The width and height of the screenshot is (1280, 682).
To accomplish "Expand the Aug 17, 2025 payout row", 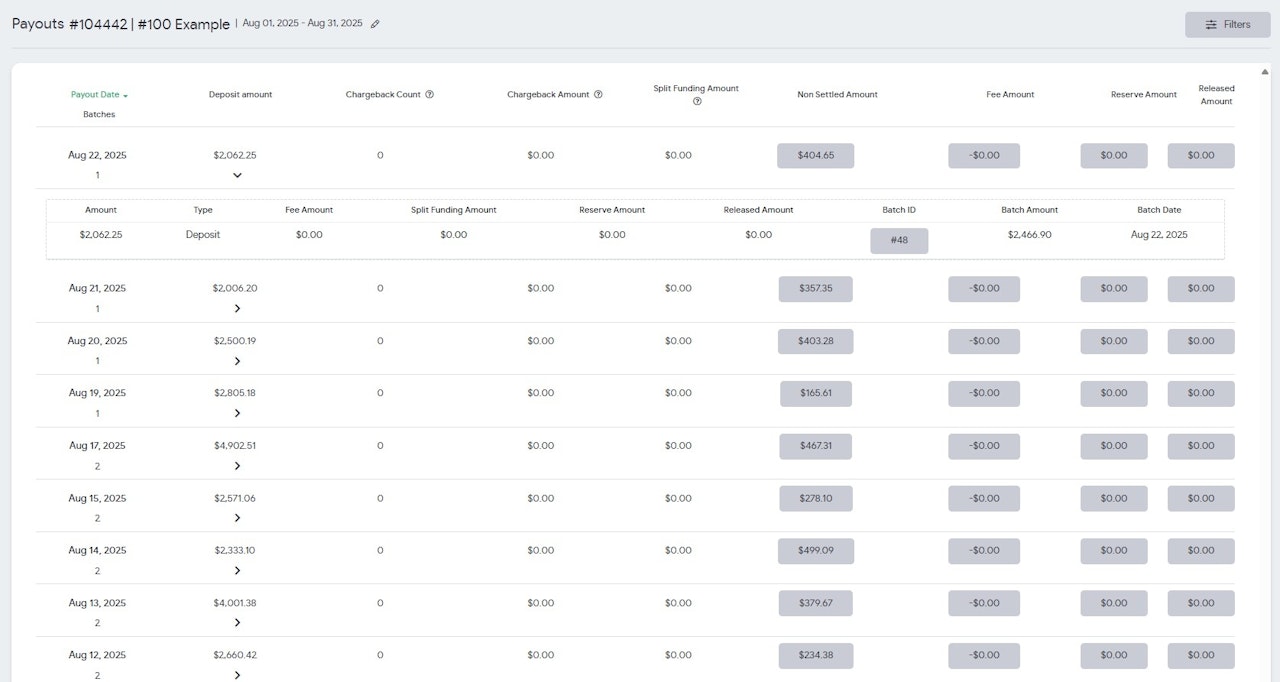I will tap(237, 466).
